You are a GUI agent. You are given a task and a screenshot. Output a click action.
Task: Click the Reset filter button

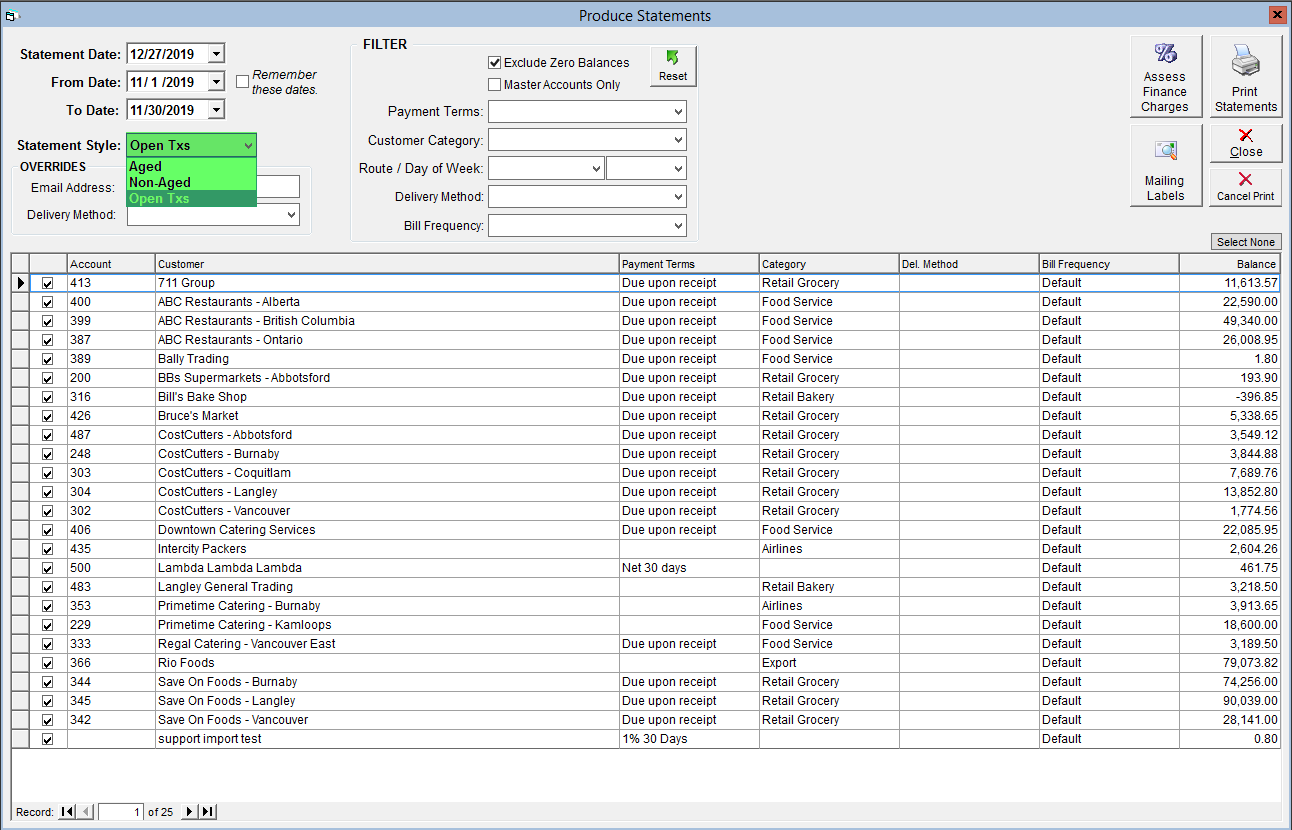point(673,65)
